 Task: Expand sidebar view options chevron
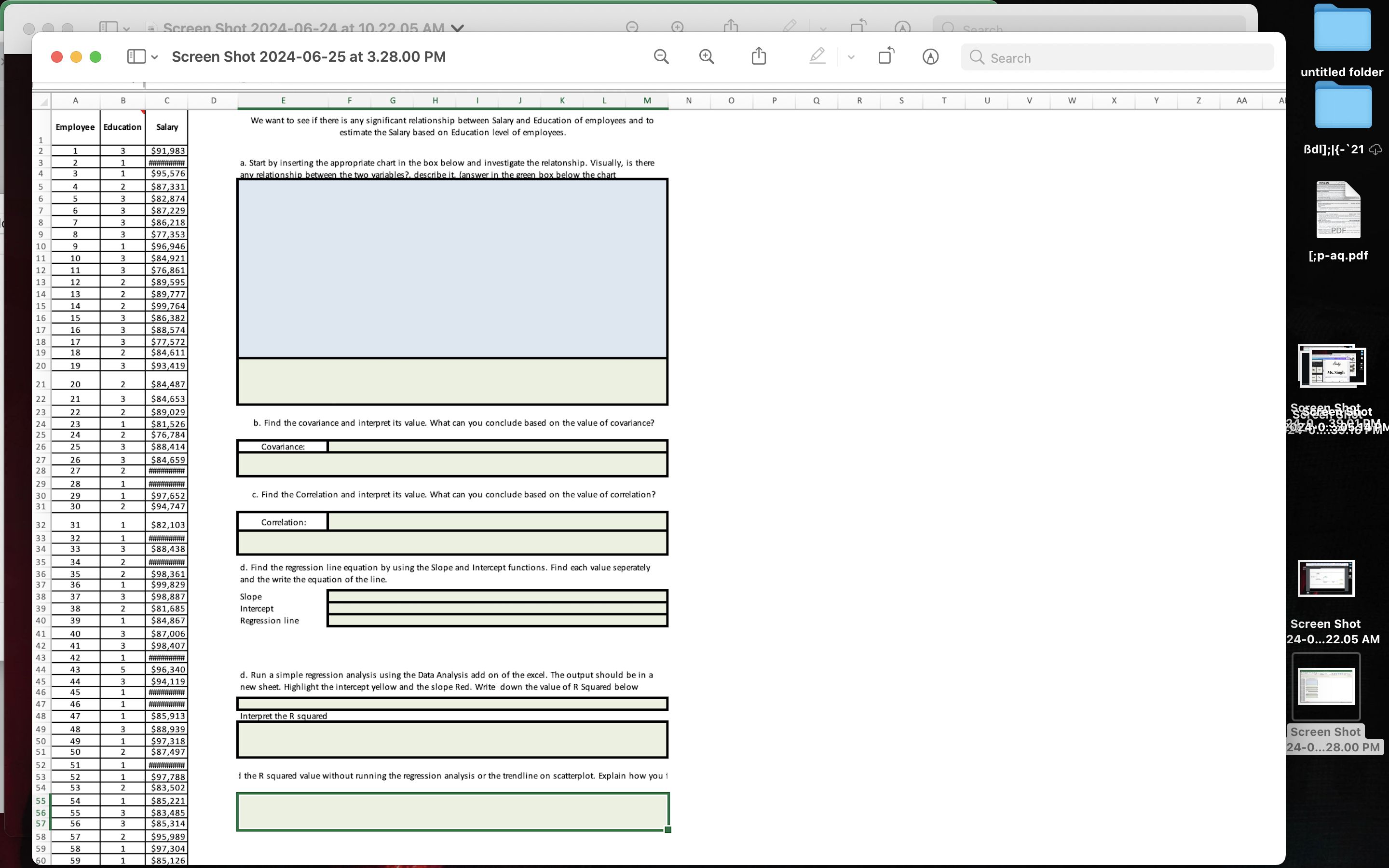click(x=154, y=57)
